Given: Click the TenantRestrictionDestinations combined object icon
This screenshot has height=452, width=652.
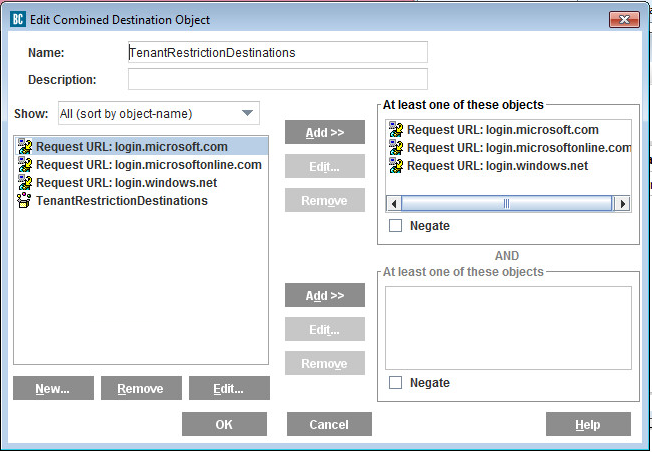Looking at the screenshot, I should point(24,200).
